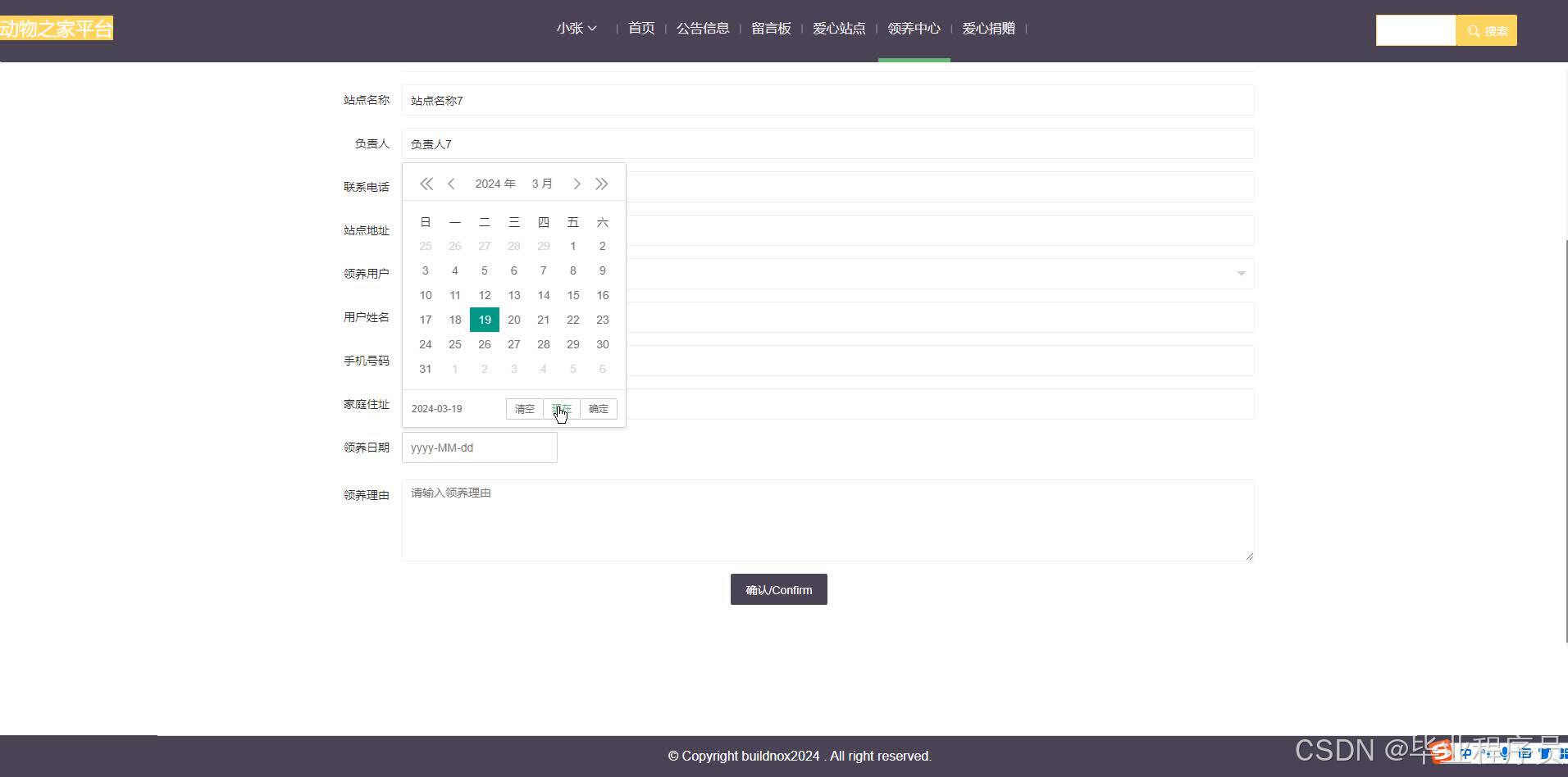Click 3 月 to pick a different month

tap(542, 184)
